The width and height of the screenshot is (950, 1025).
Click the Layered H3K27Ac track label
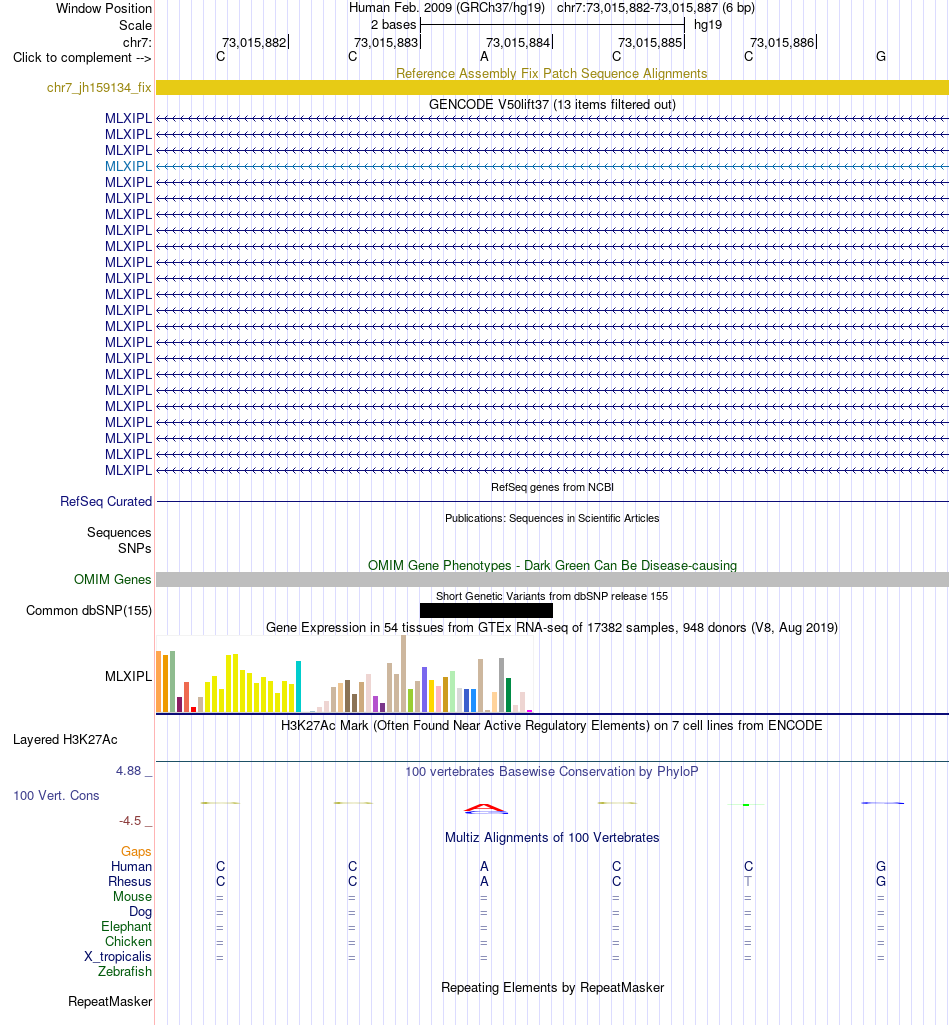point(65,739)
